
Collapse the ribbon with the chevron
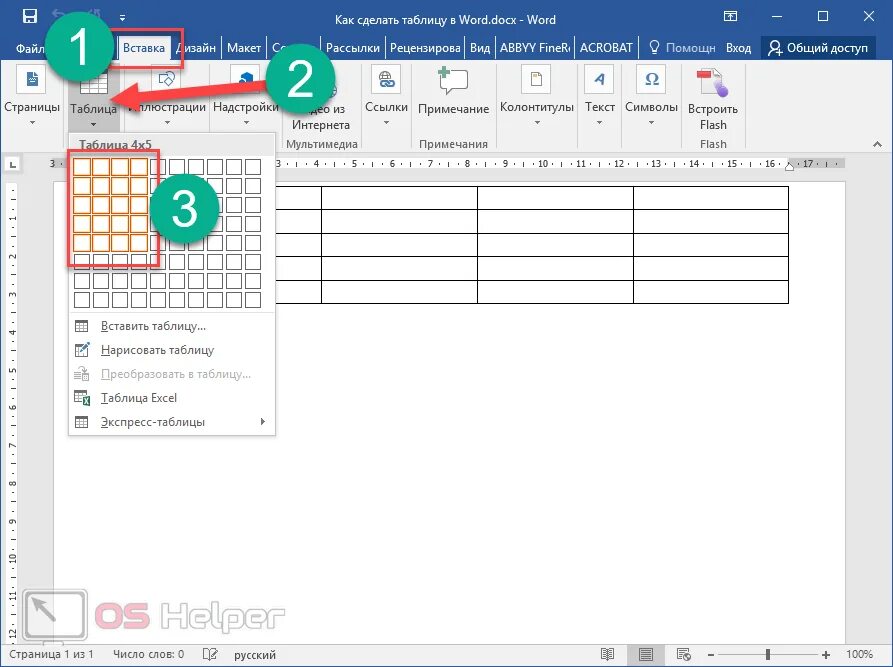pyautogui.click(x=877, y=145)
